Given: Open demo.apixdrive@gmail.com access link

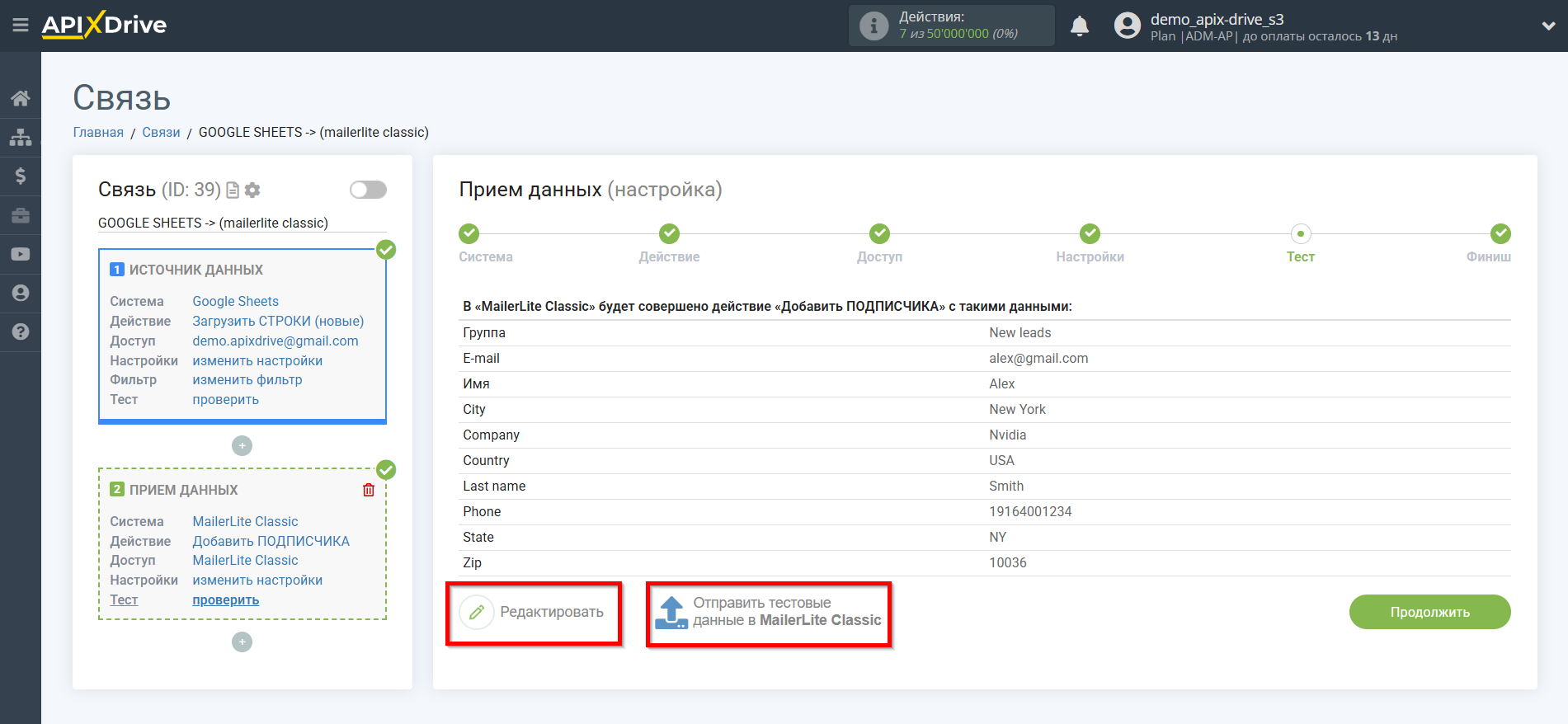Looking at the screenshot, I should (x=275, y=341).
